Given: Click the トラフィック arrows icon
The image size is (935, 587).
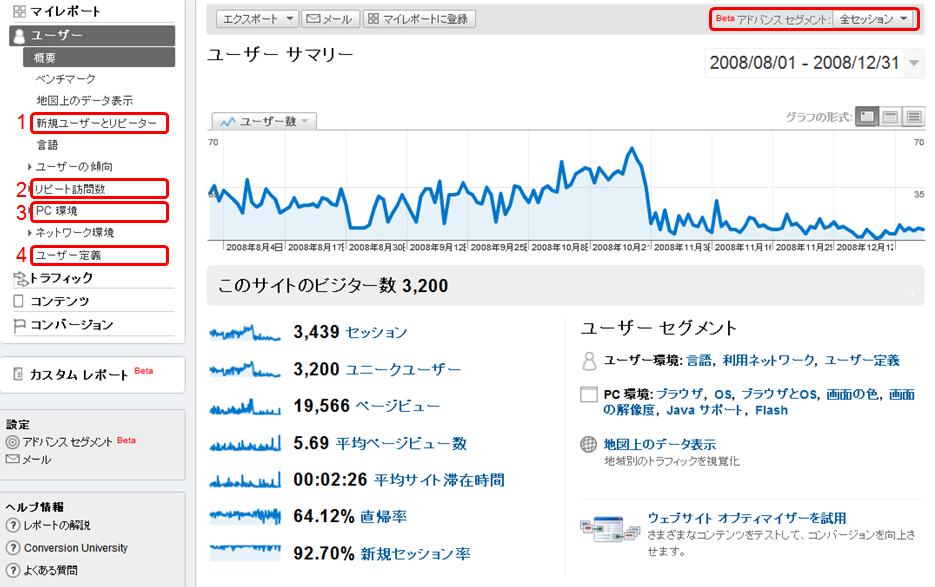Looking at the screenshot, I should tap(20, 278).
